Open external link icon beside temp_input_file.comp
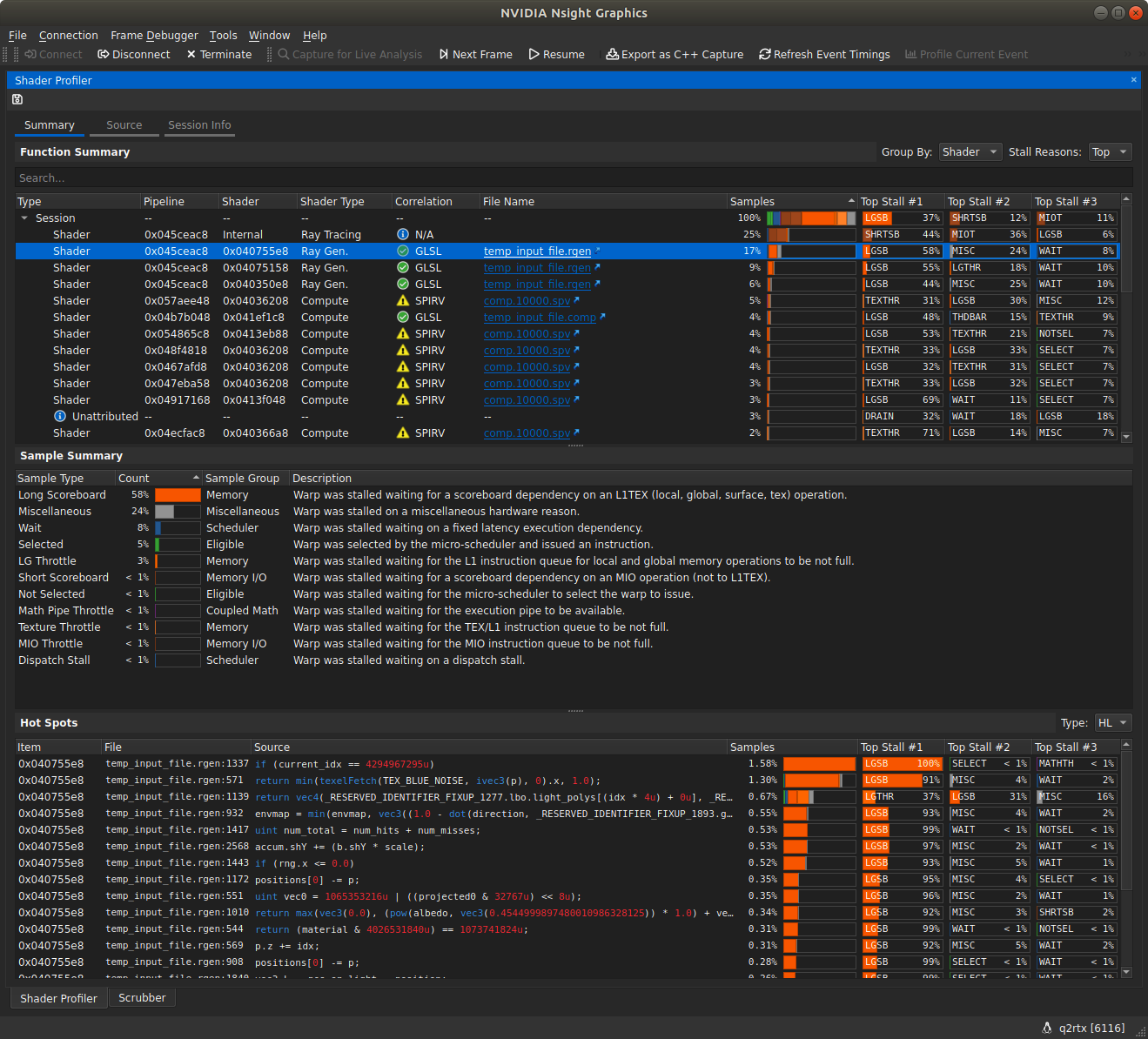Screen dimensions: 1148x1039 point(602,317)
